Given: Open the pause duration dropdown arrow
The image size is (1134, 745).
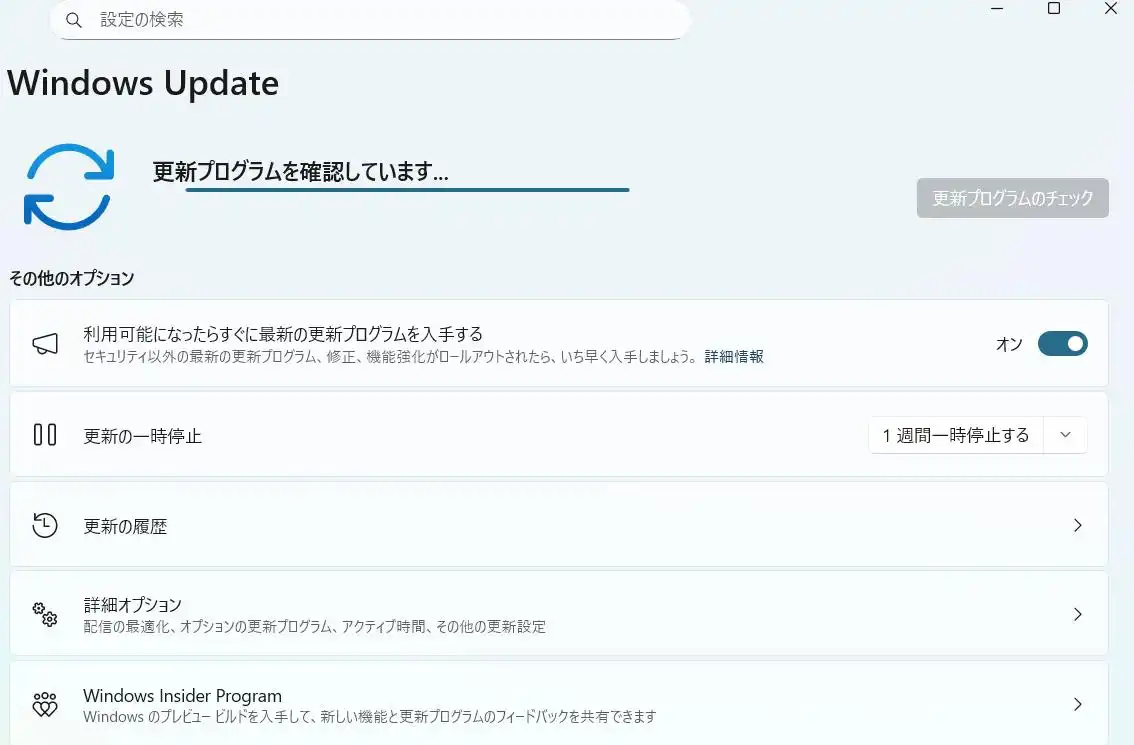Looking at the screenshot, I should point(1065,435).
